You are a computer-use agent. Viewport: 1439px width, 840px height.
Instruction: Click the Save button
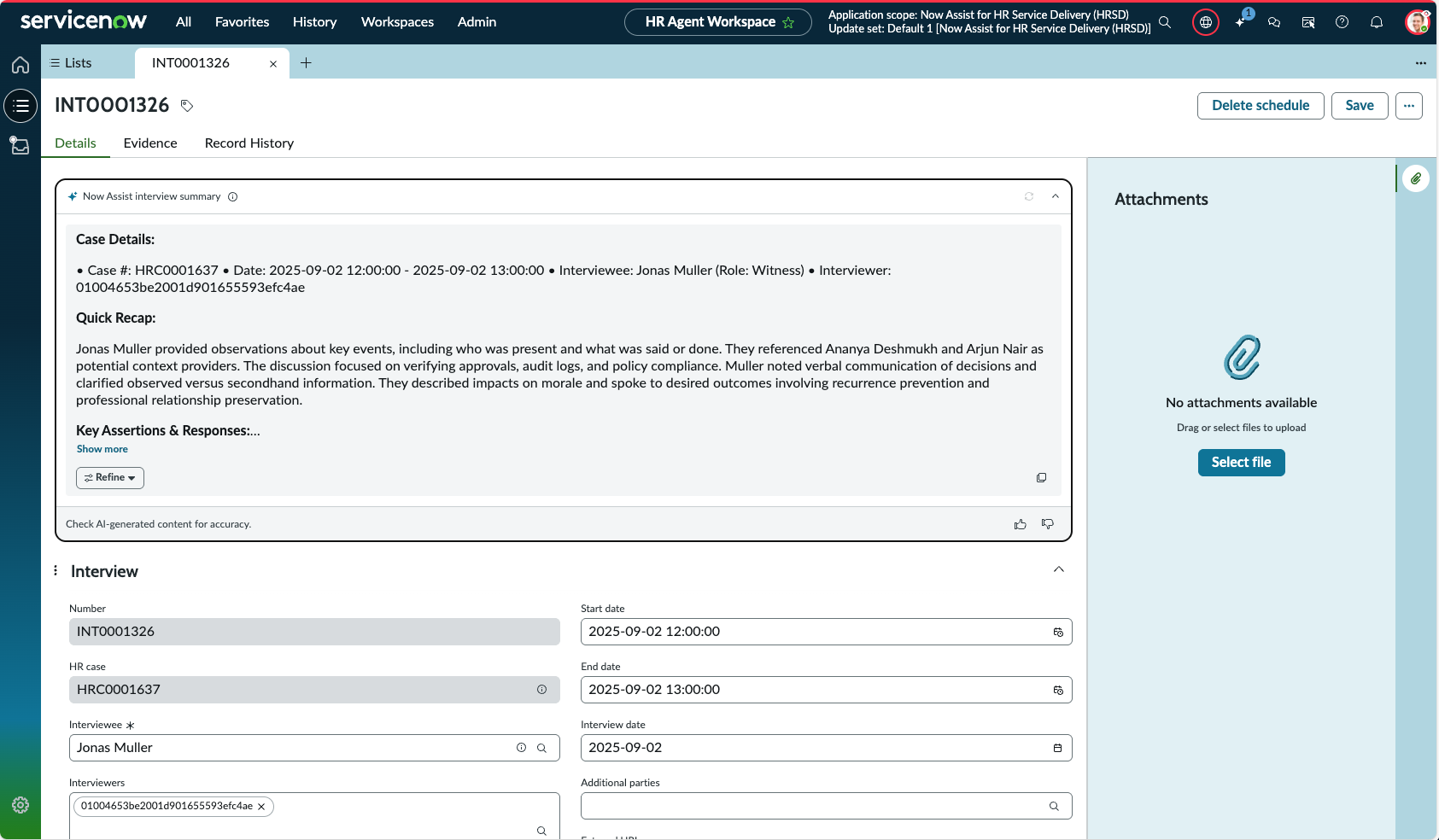tap(1360, 106)
